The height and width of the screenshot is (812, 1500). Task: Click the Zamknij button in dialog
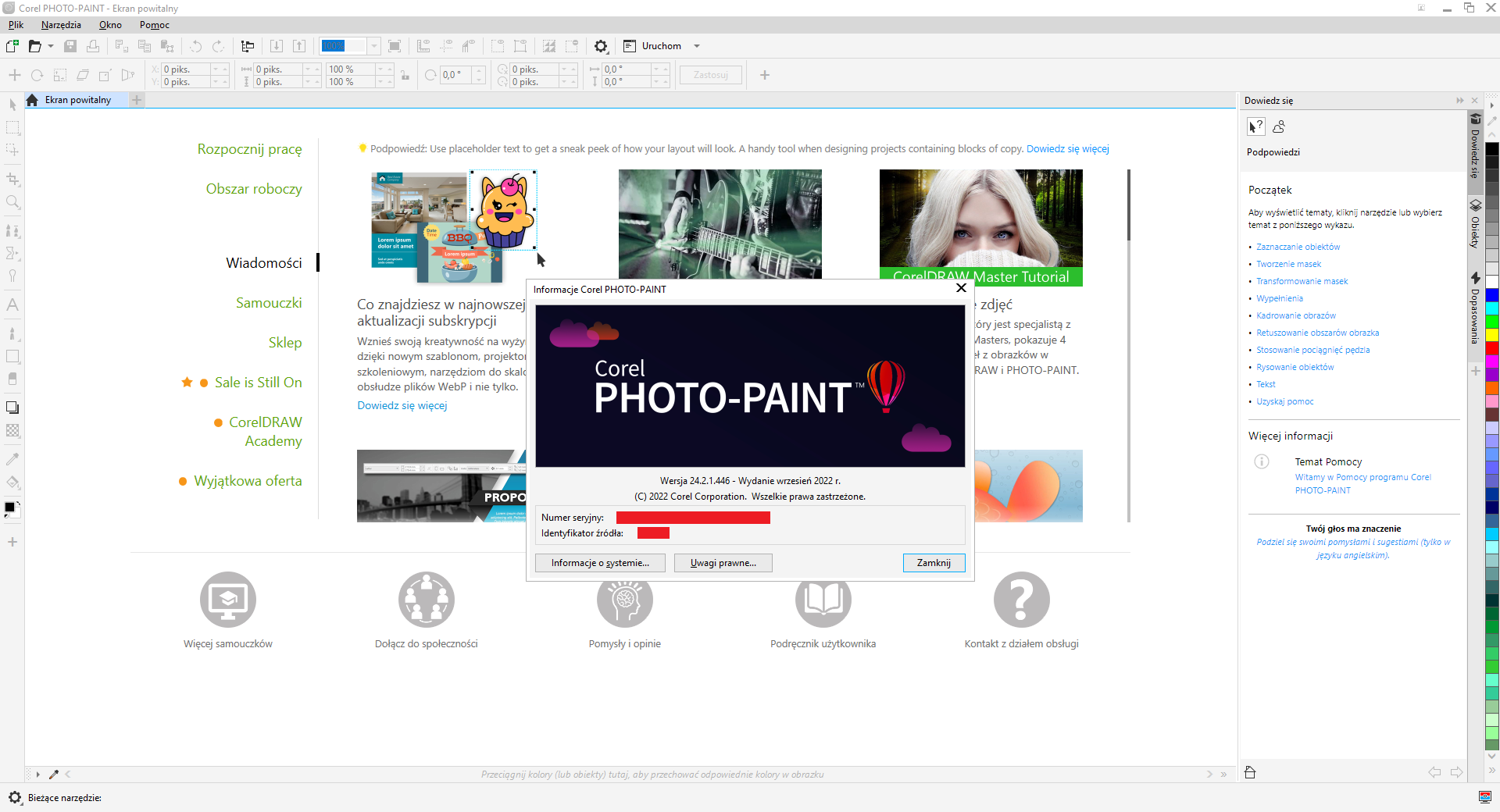934,563
